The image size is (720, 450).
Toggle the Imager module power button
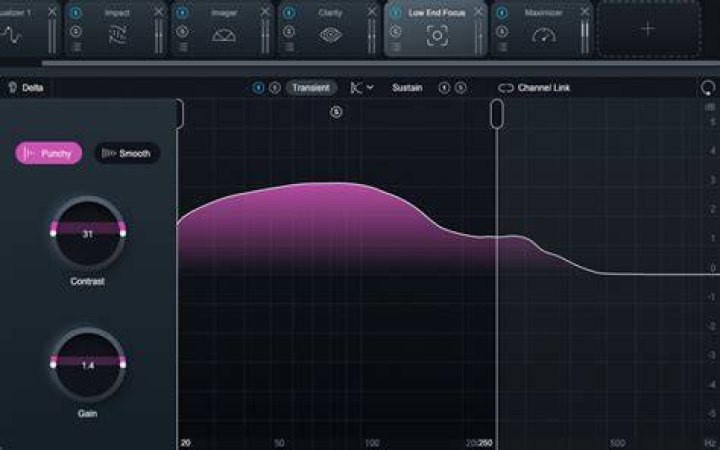coord(182,13)
